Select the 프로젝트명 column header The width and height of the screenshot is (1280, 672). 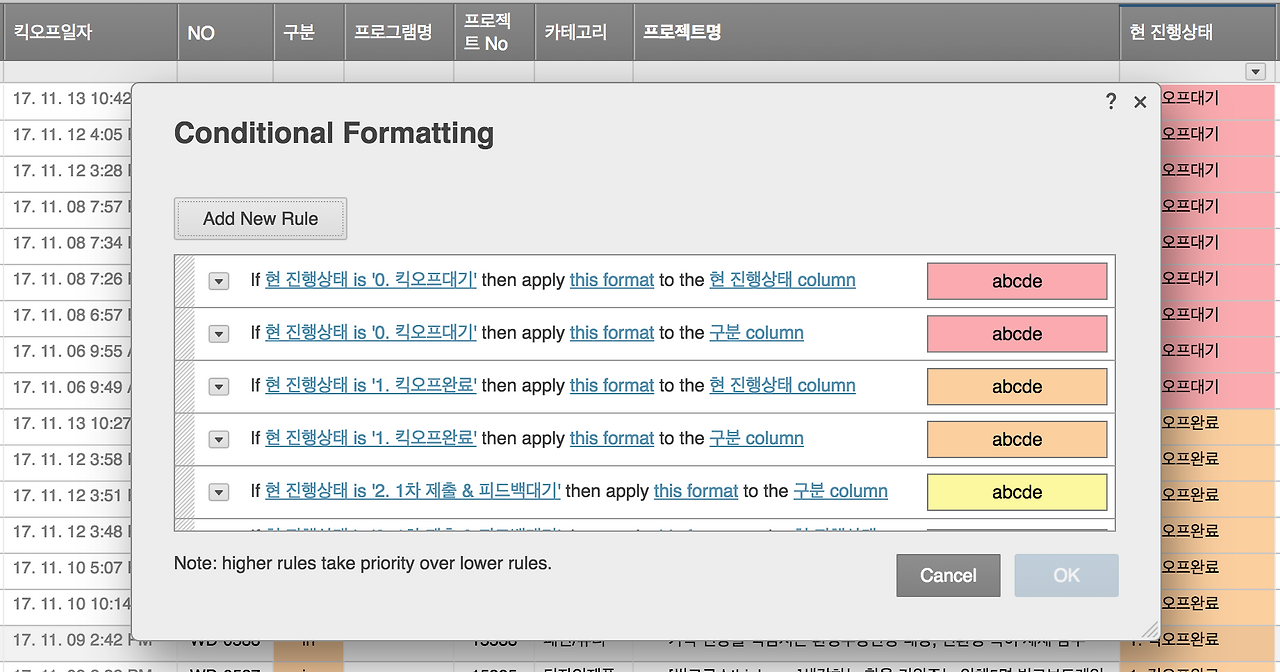tap(876, 31)
